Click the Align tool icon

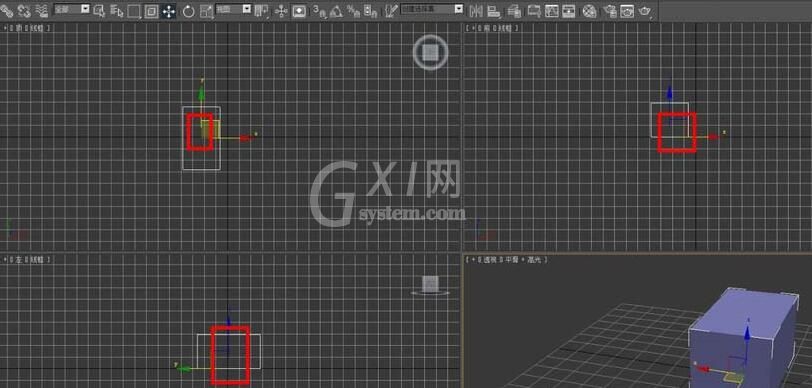click(494, 11)
